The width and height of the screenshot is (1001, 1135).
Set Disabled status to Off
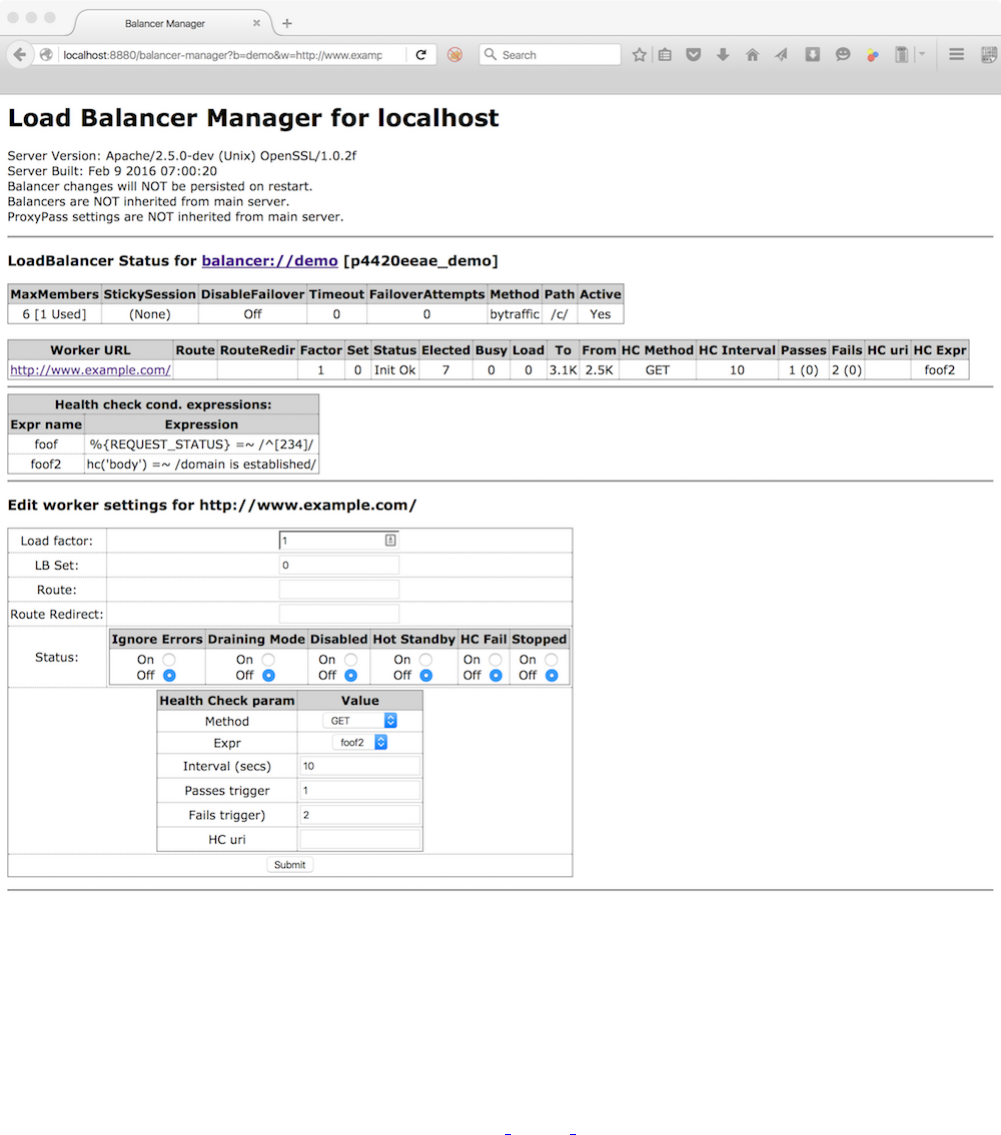[x=351, y=675]
